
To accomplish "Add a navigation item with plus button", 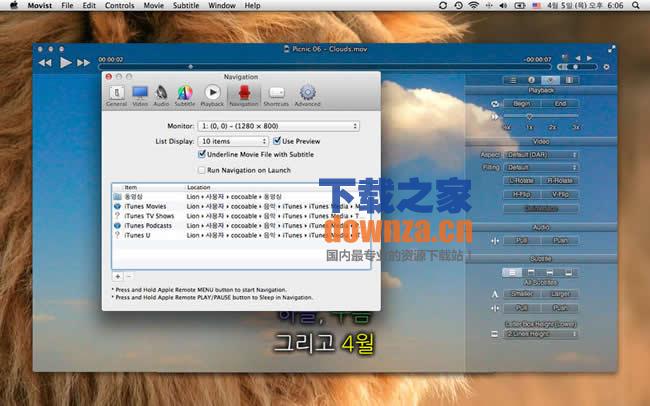I will tap(118, 276).
